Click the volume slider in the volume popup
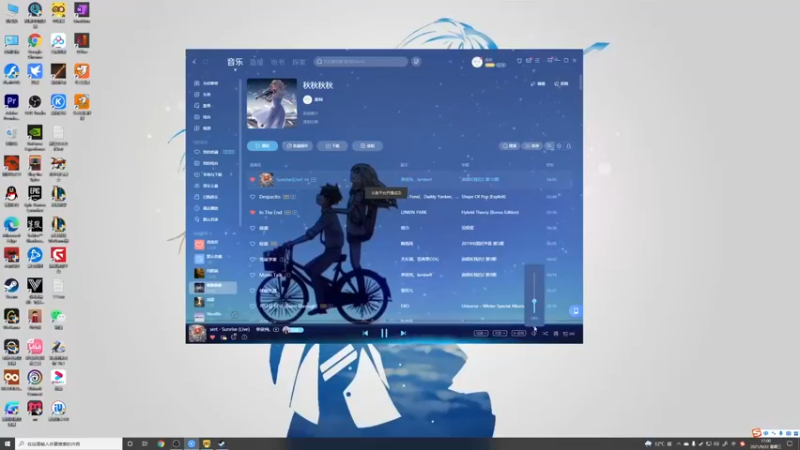The image size is (800, 450). (x=534, y=294)
